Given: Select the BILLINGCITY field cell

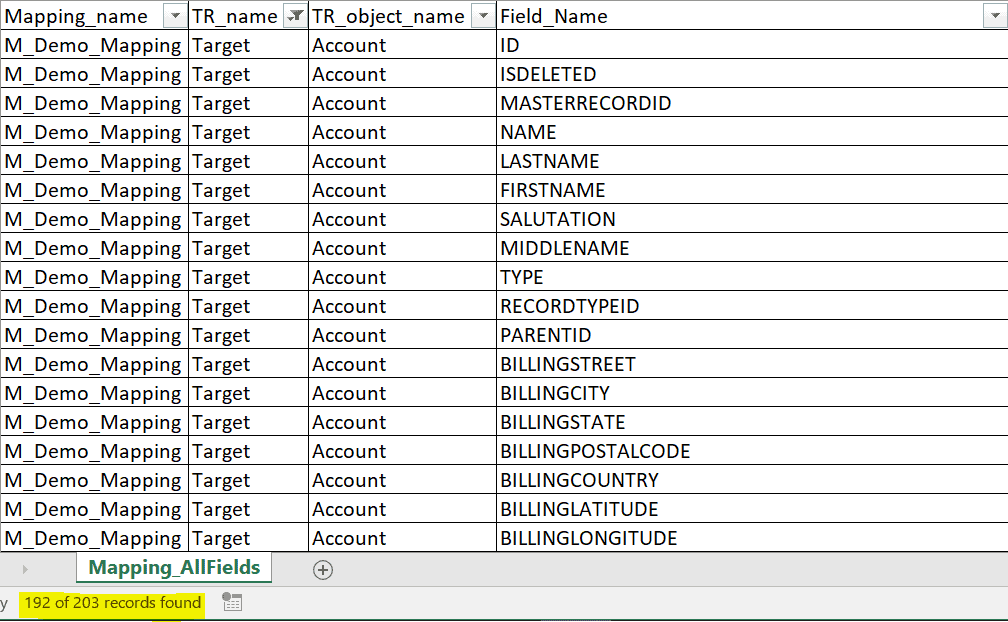Looking at the screenshot, I should [x=752, y=393].
